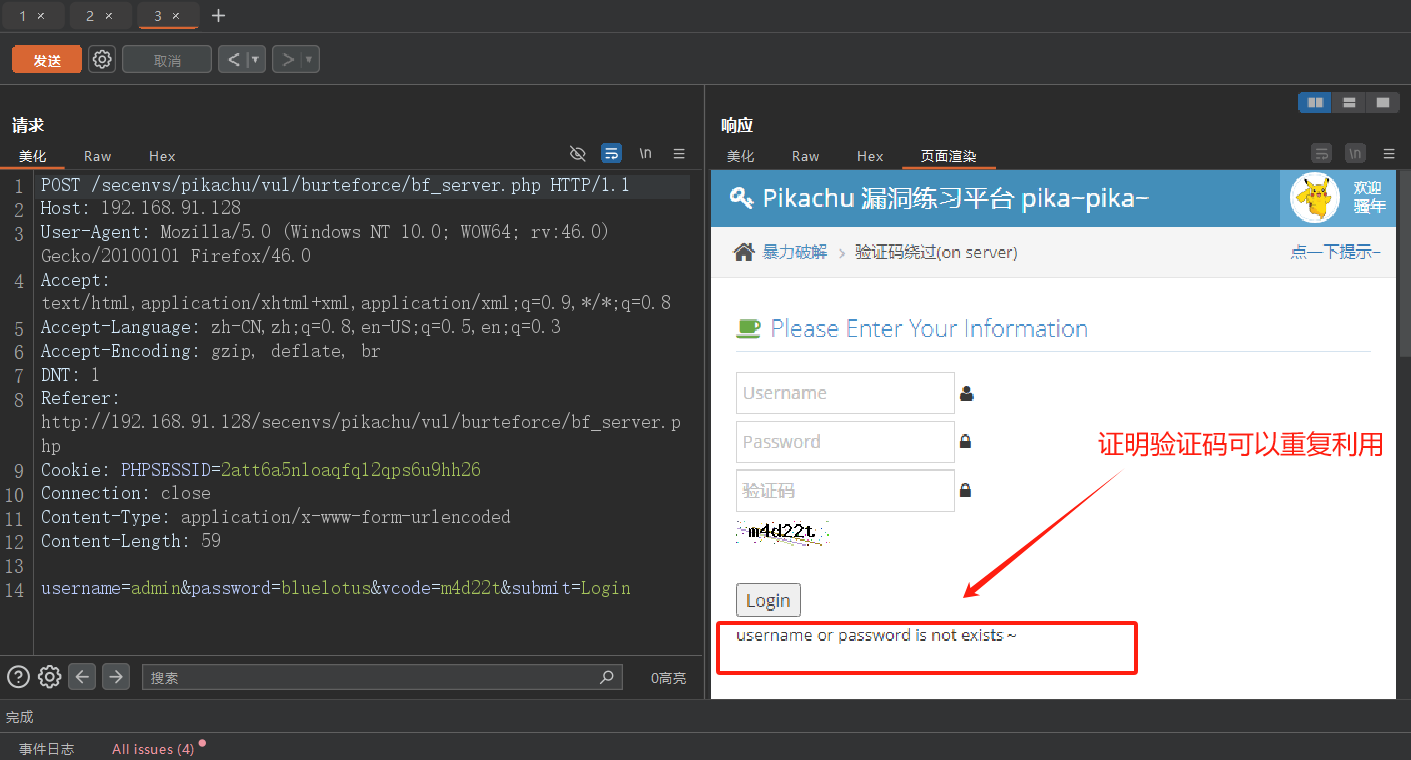Image resolution: width=1411 pixels, height=760 pixels.
Task: Jump to next search match arrow
Action: [x=116, y=677]
